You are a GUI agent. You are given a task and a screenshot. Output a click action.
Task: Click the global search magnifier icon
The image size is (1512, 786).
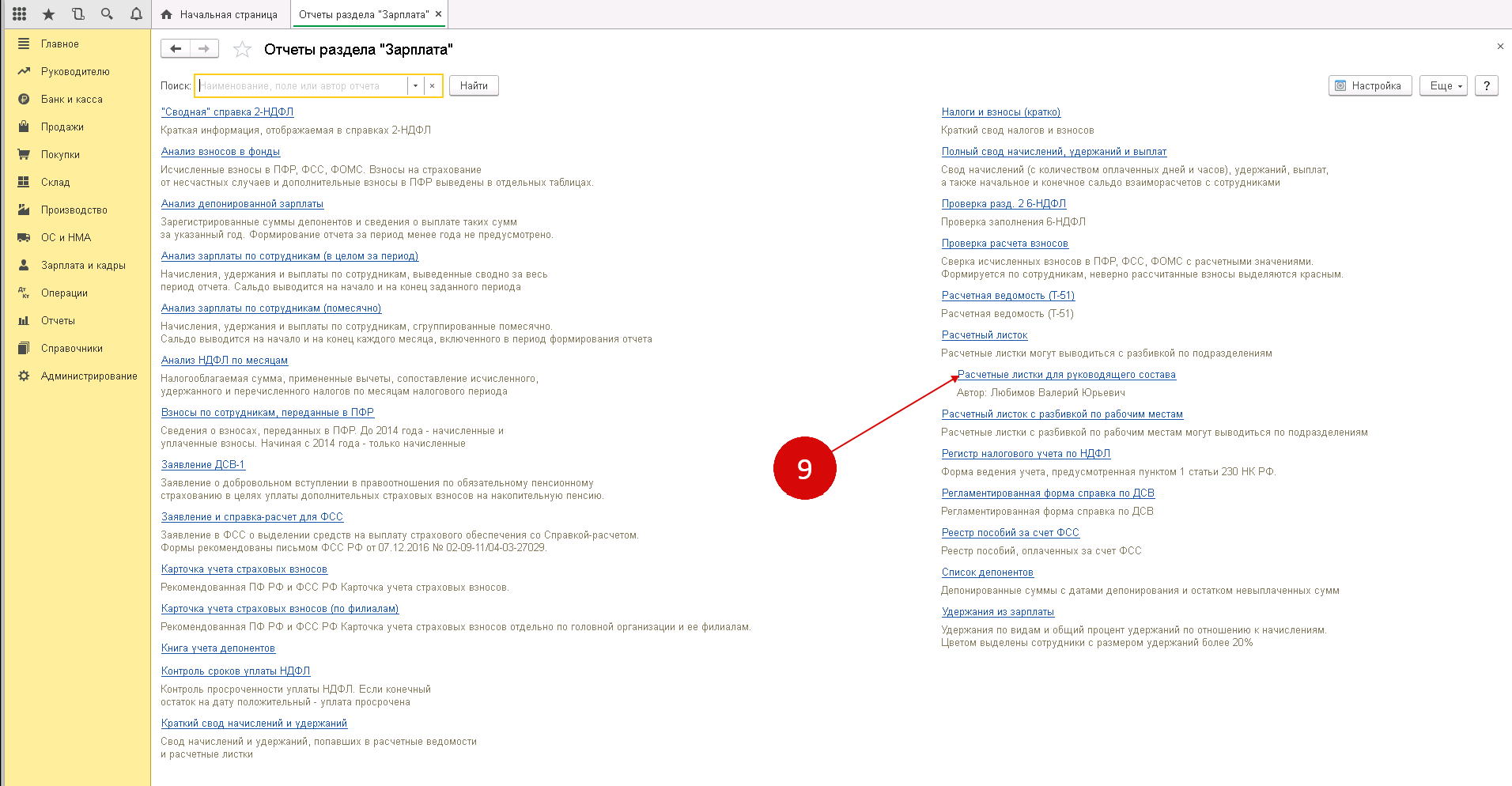tap(107, 14)
